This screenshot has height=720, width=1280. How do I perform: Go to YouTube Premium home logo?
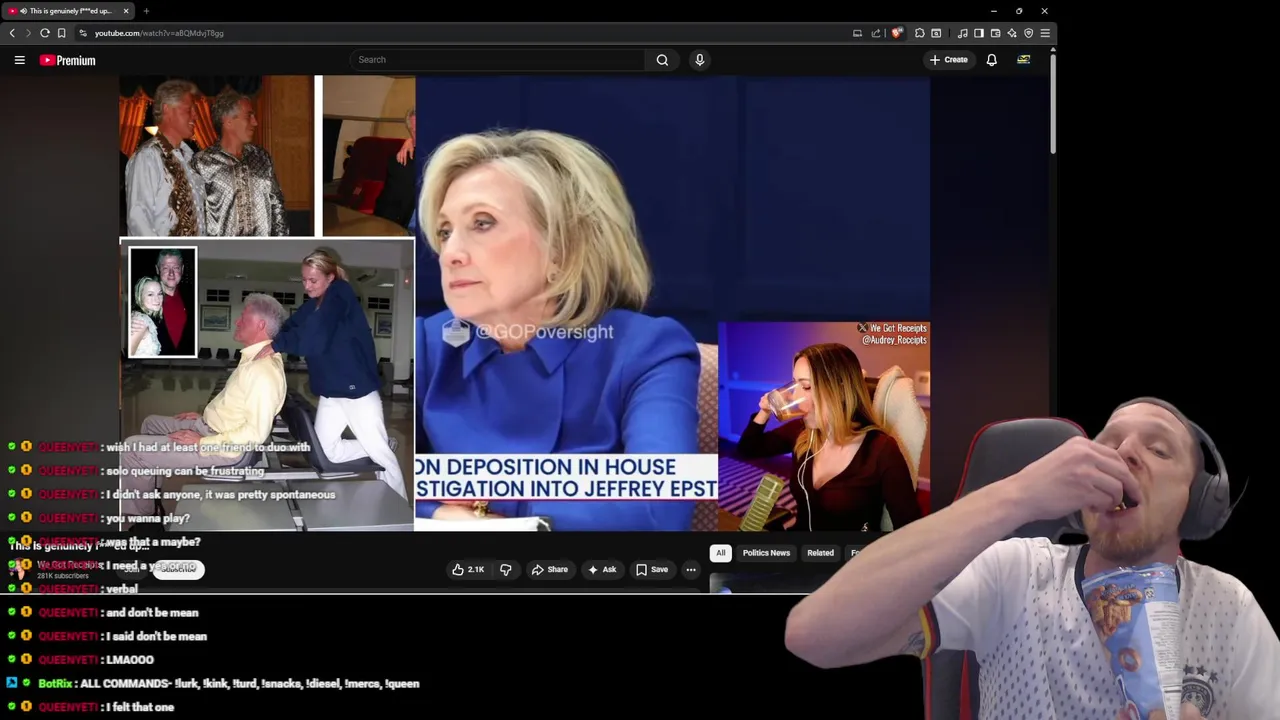pyautogui.click(x=68, y=60)
